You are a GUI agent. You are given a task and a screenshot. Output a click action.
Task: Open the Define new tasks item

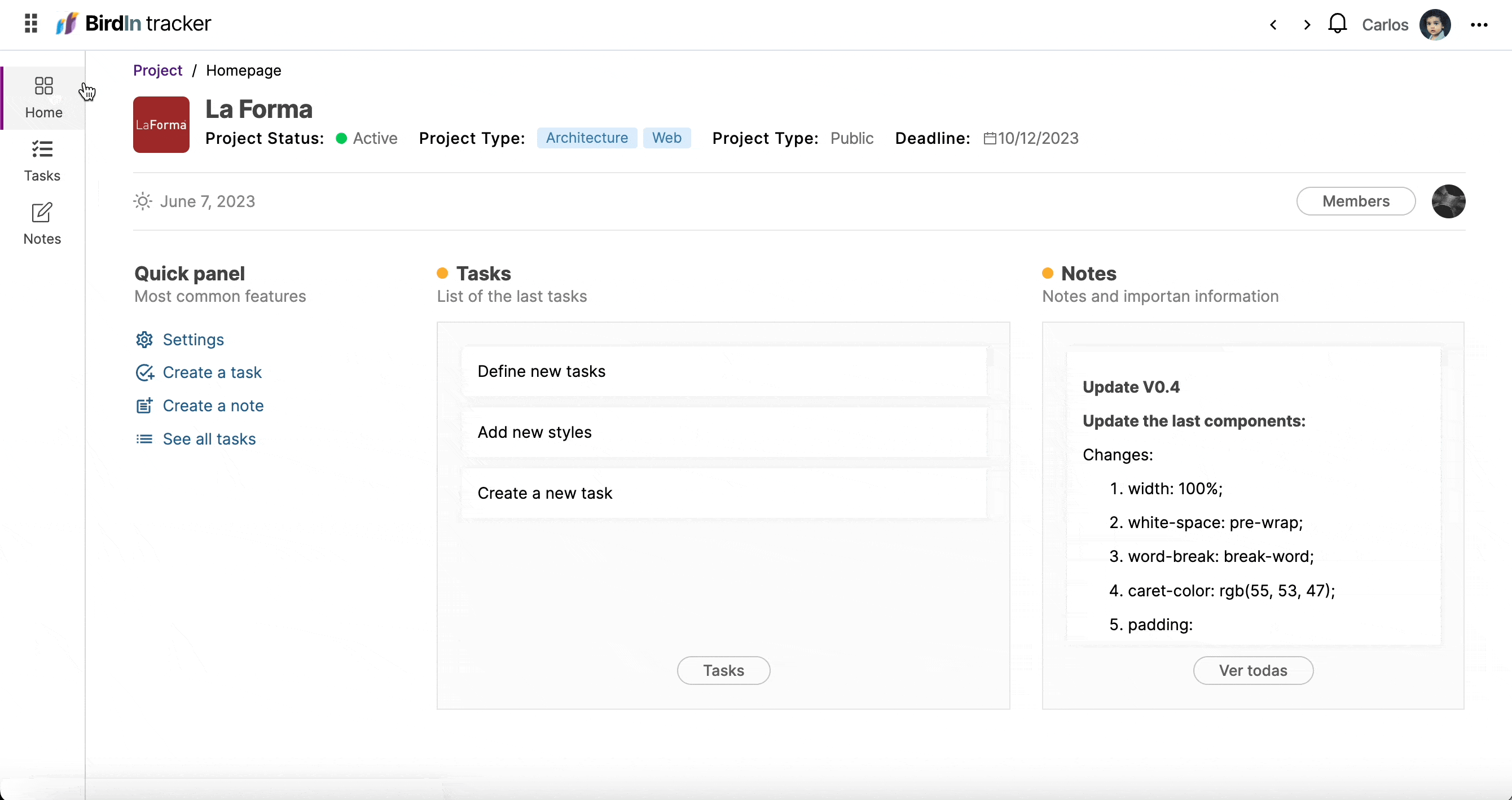[724, 371]
